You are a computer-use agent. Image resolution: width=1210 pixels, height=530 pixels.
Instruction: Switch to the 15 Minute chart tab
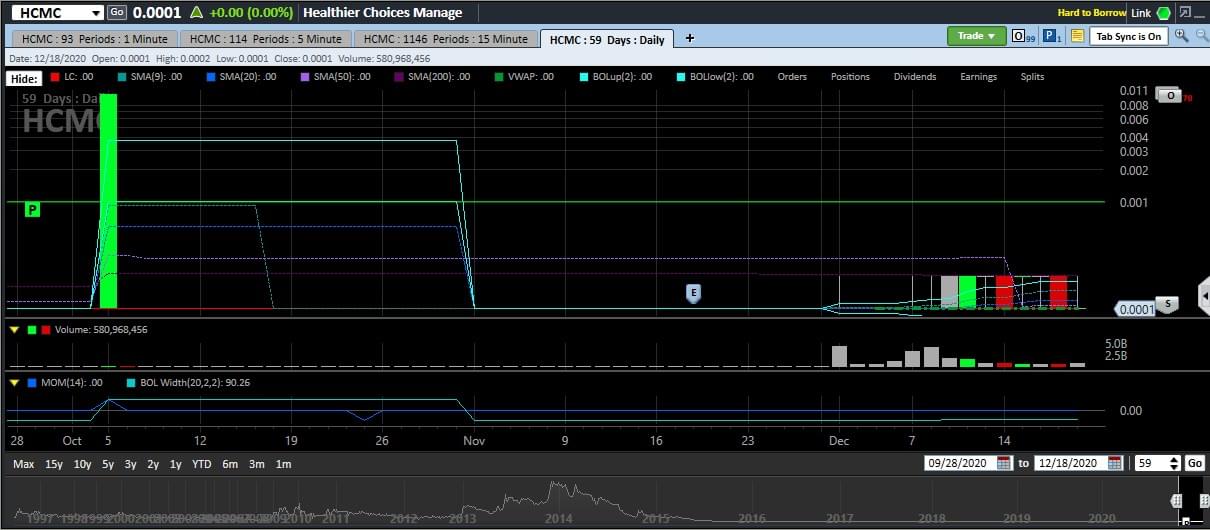[x=445, y=39]
